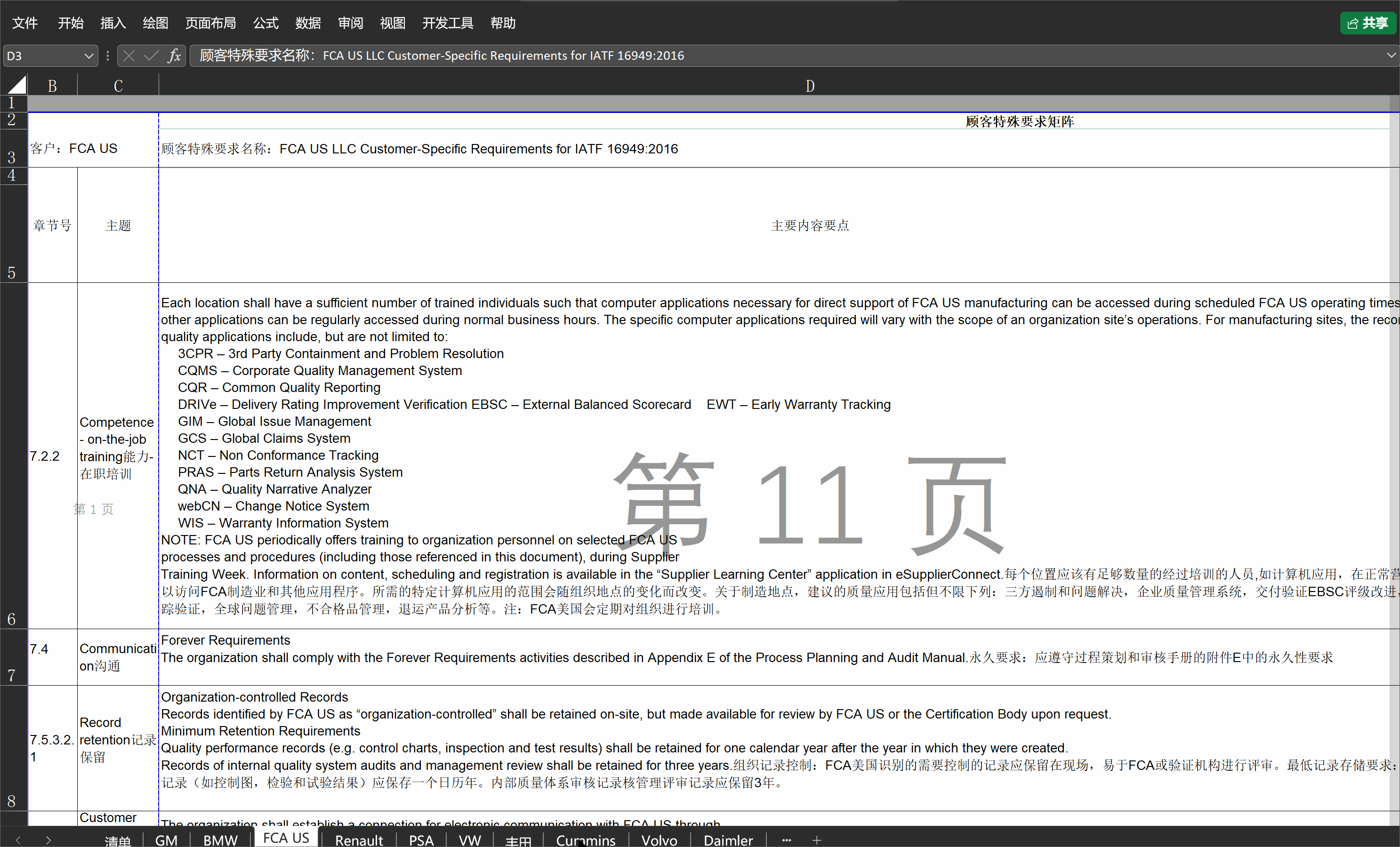Click the 主要内容要点 header cell

(810, 225)
